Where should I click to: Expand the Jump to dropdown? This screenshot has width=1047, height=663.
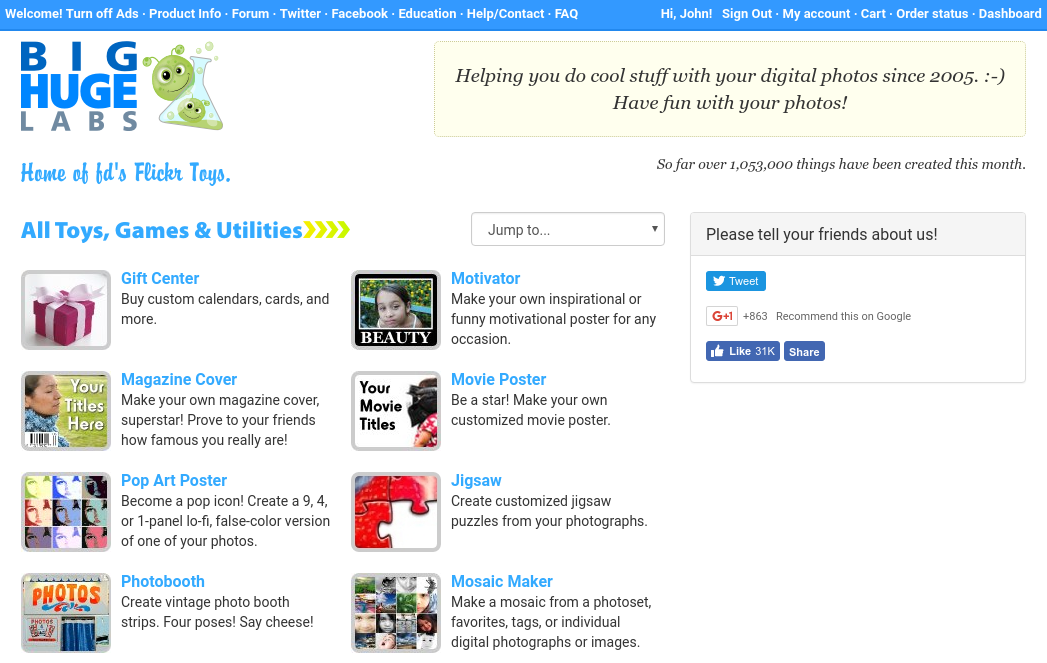567,229
